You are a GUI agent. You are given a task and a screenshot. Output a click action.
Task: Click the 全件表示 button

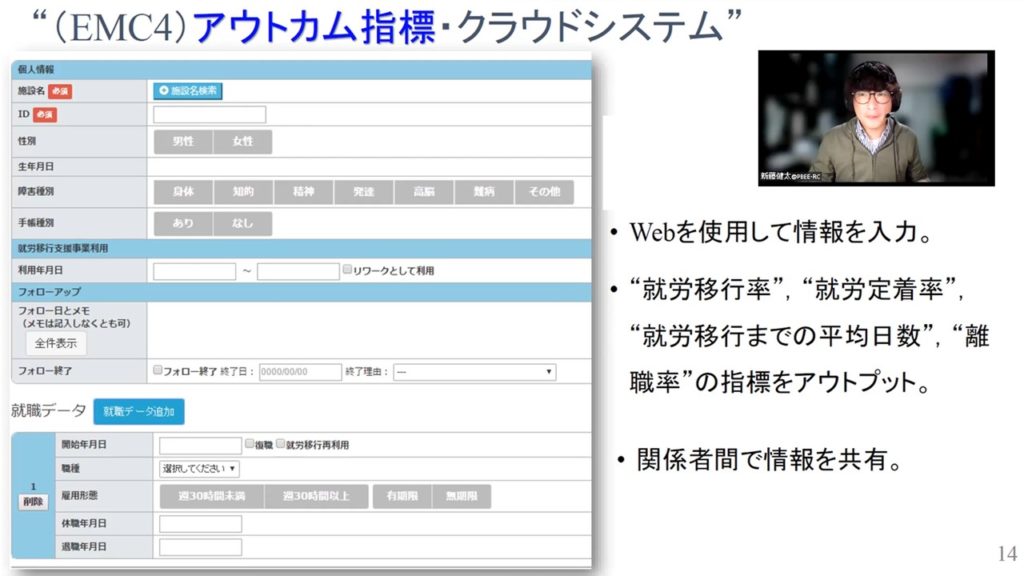tap(56, 343)
